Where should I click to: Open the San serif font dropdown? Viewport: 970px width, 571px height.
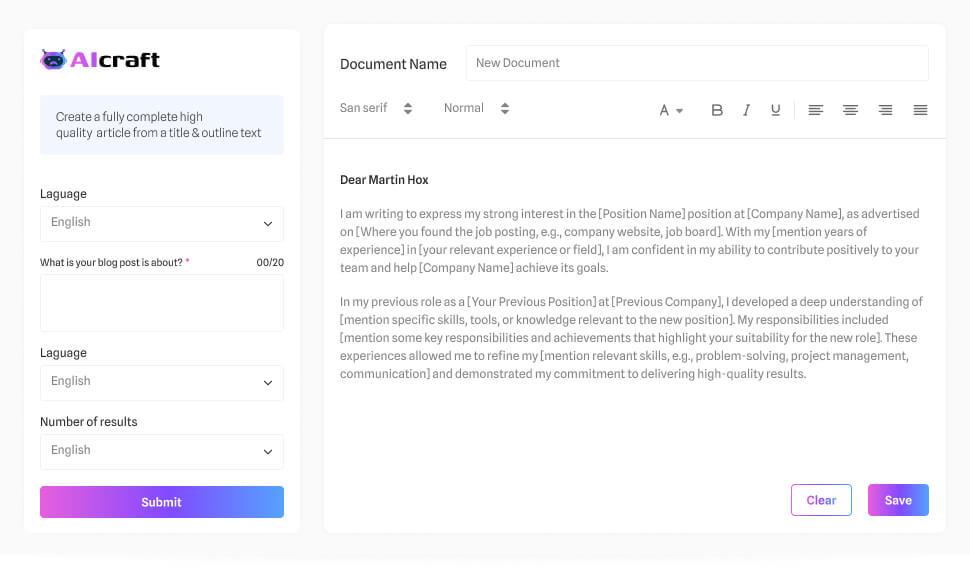(376, 108)
